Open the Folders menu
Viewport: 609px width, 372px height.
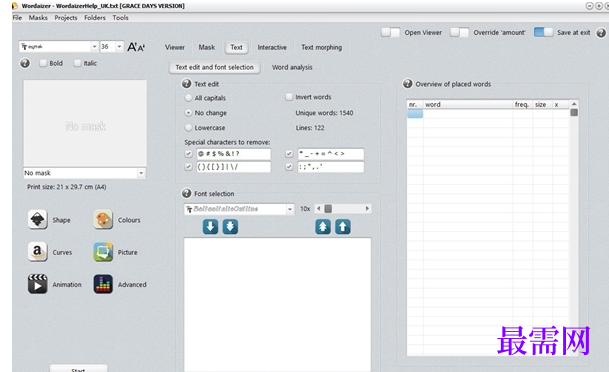click(x=95, y=18)
